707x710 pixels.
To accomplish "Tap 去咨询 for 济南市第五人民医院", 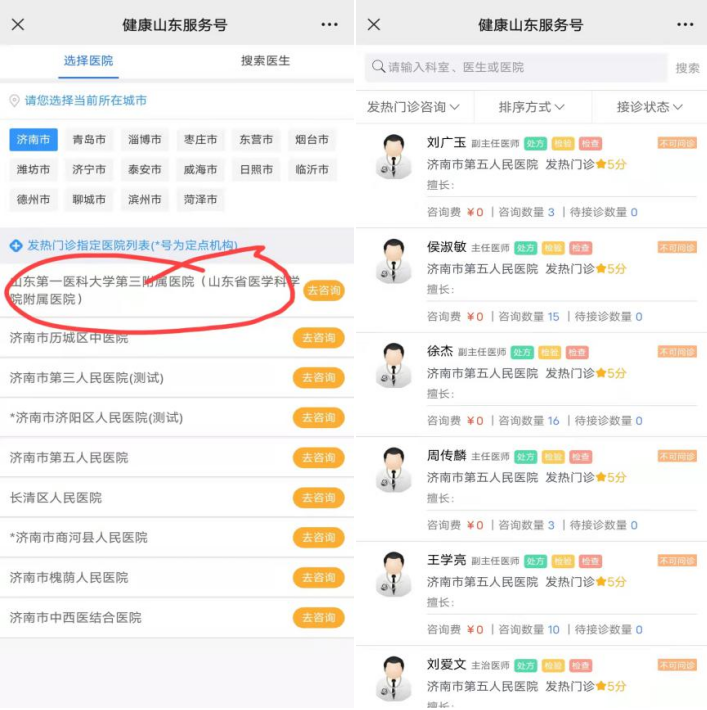I will (319, 458).
